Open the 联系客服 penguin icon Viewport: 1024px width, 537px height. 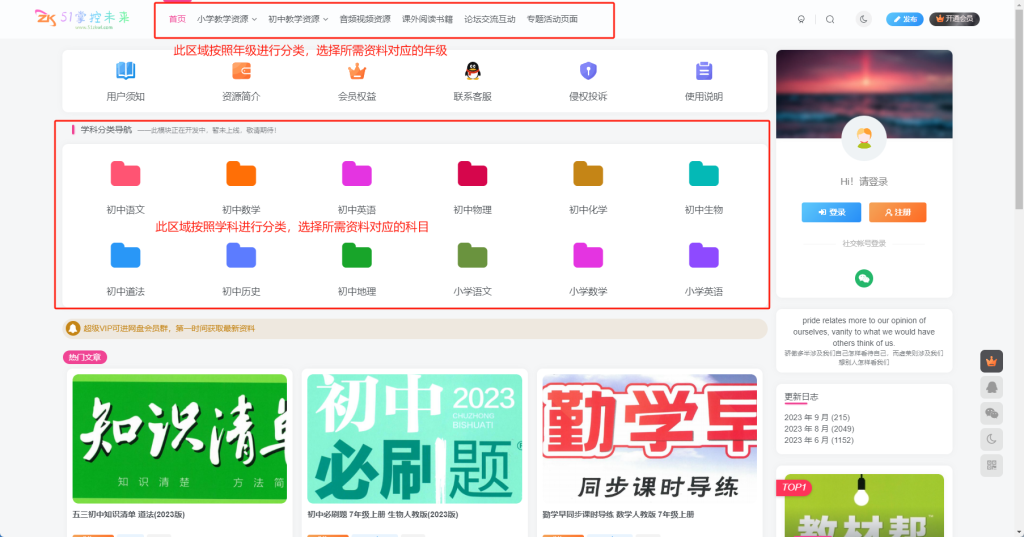tap(472, 71)
